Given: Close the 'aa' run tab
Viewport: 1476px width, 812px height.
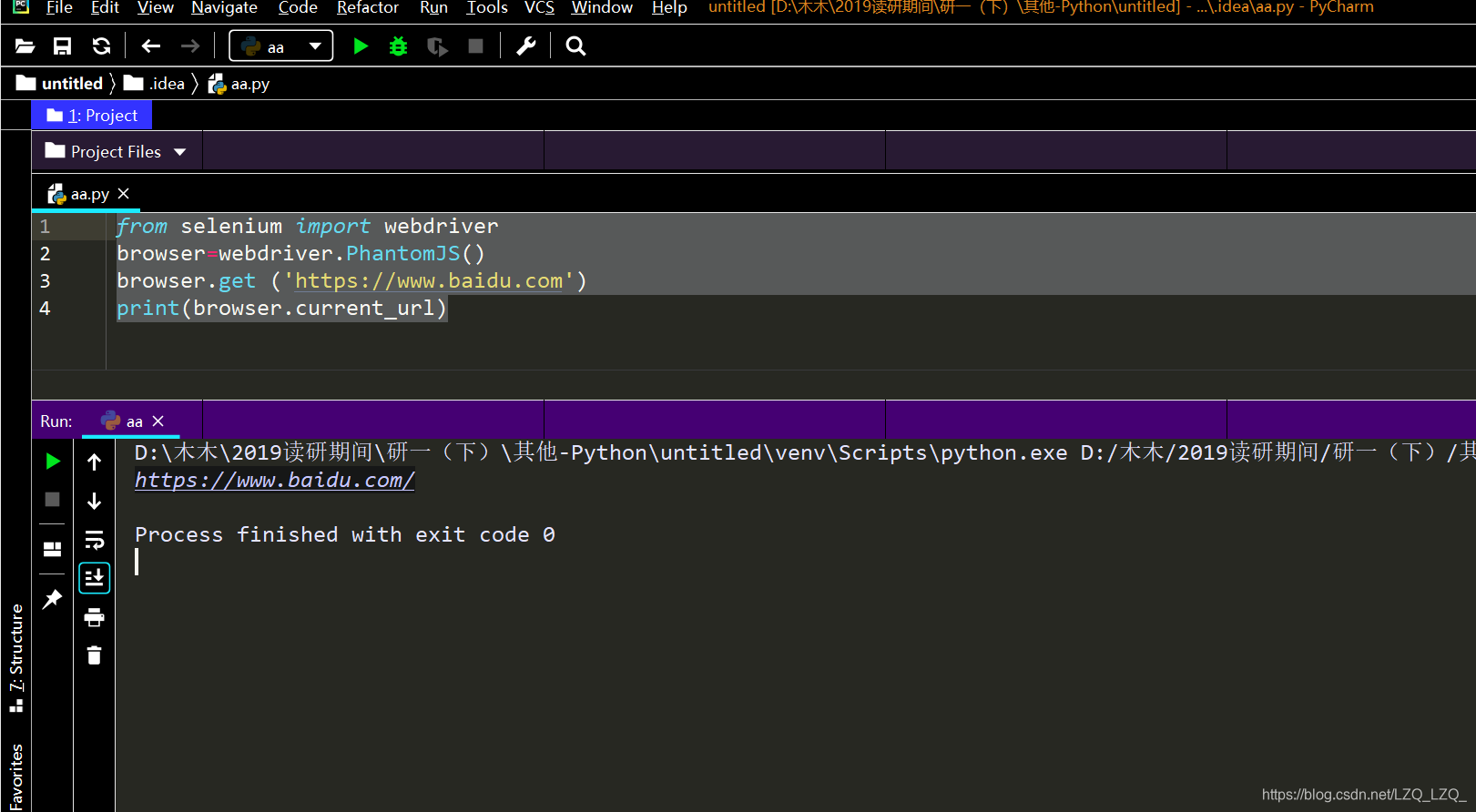Looking at the screenshot, I should click(x=158, y=421).
